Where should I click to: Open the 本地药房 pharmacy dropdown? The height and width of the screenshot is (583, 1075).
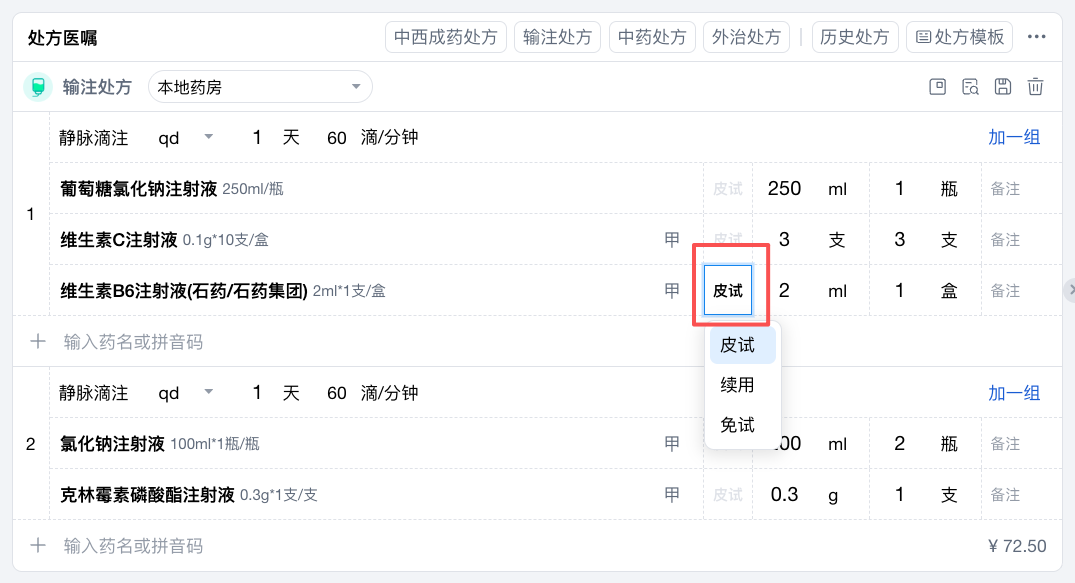[x=260, y=86]
